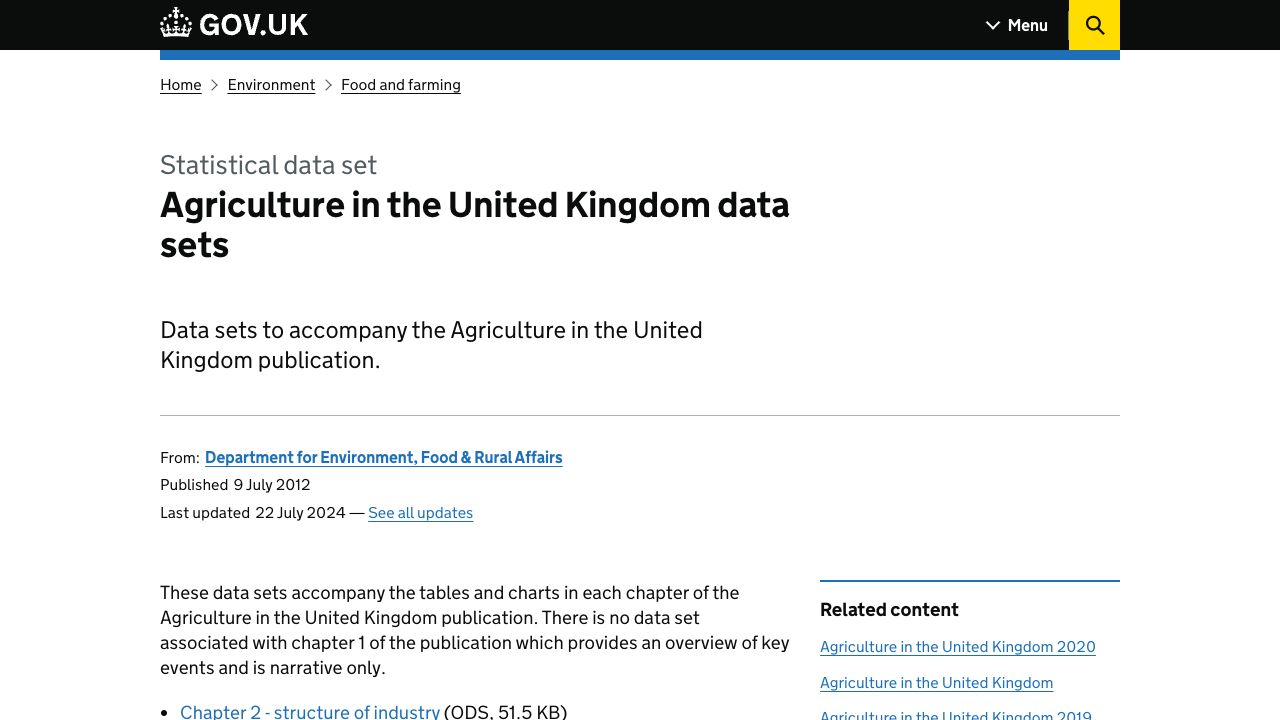This screenshot has height=720, width=1280.
Task: Click the Last updated 22 July 2024 text
Action: point(253,513)
